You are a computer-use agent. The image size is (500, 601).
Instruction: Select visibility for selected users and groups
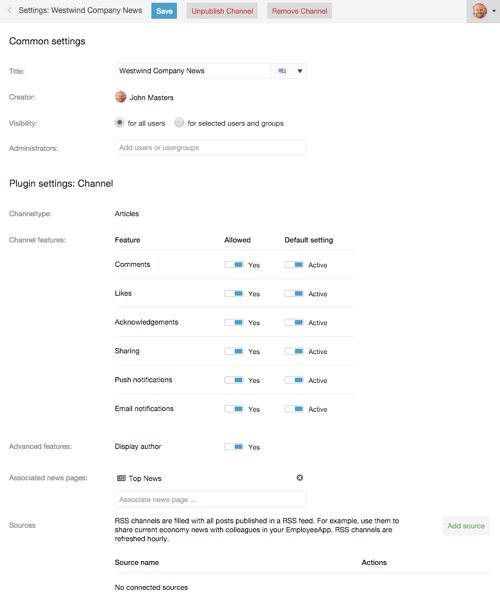(x=179, y=123)
